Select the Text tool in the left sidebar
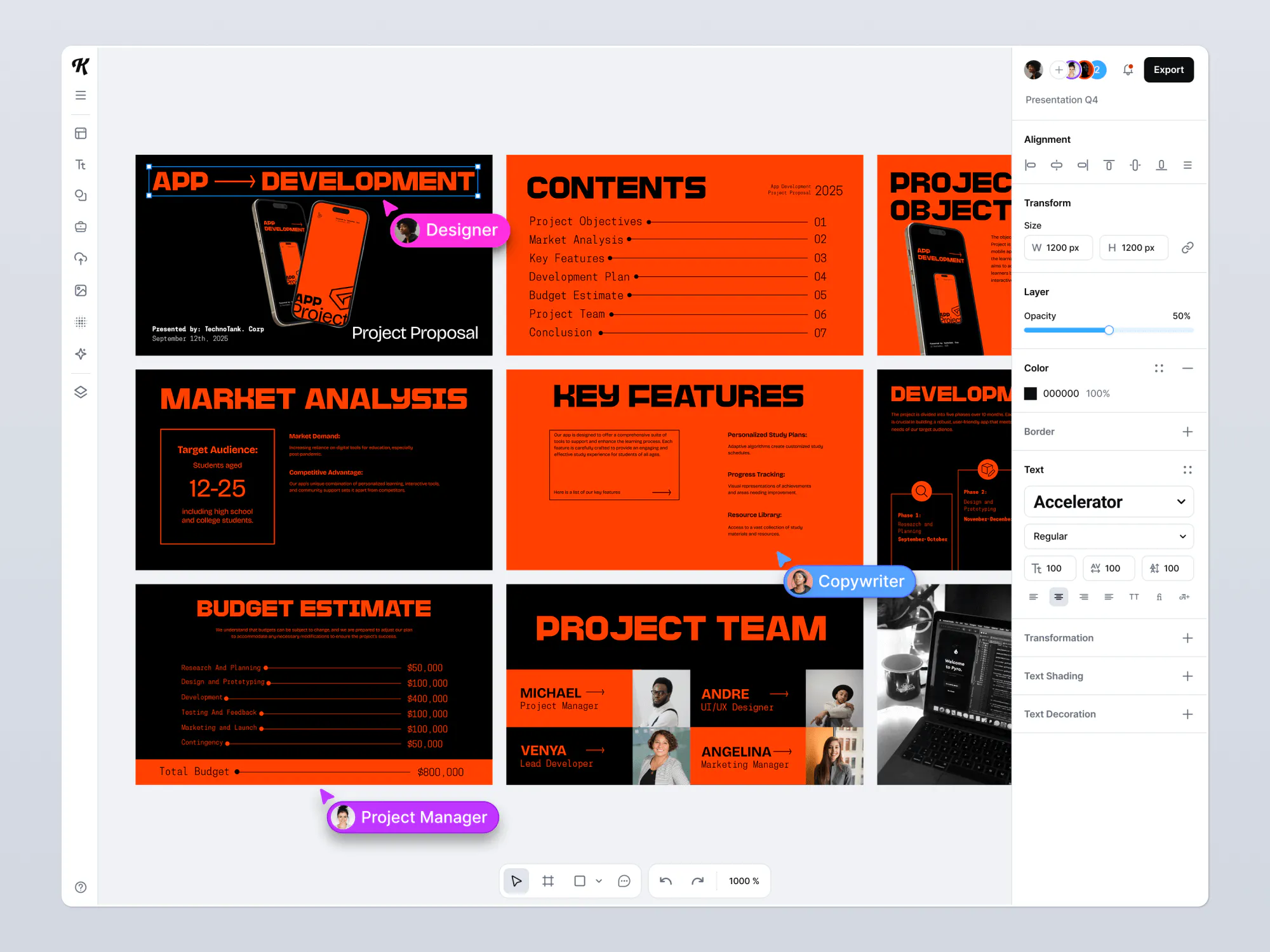Screen dimensions: 1270x952 click(81, 164)
